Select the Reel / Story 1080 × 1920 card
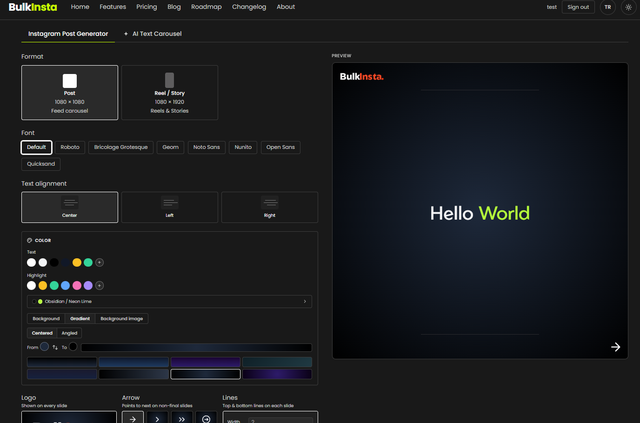 tap(169, 93)
